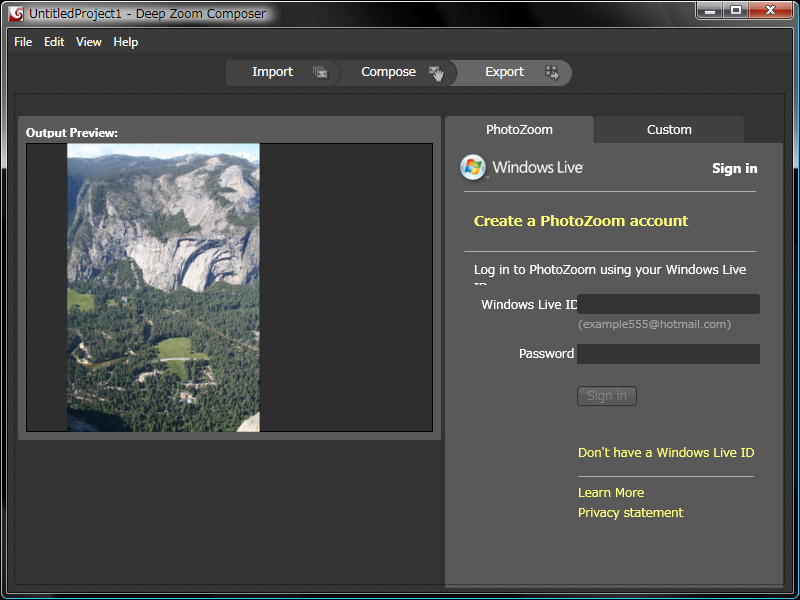Click the Import step icon
Viewport: 800px width, 600px height.
pyautogui.click(x=320, y=72)
